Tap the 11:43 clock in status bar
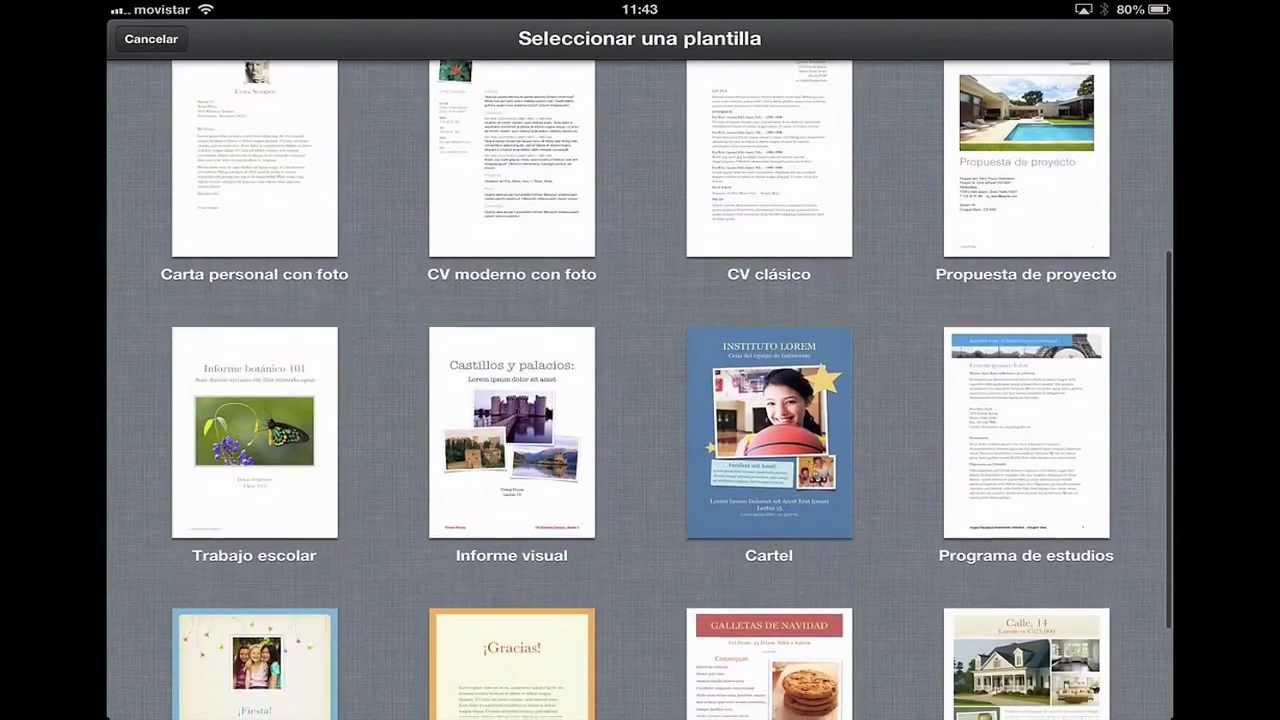The width and height of the screenshot is (1280, 720). tap(639, 9)
